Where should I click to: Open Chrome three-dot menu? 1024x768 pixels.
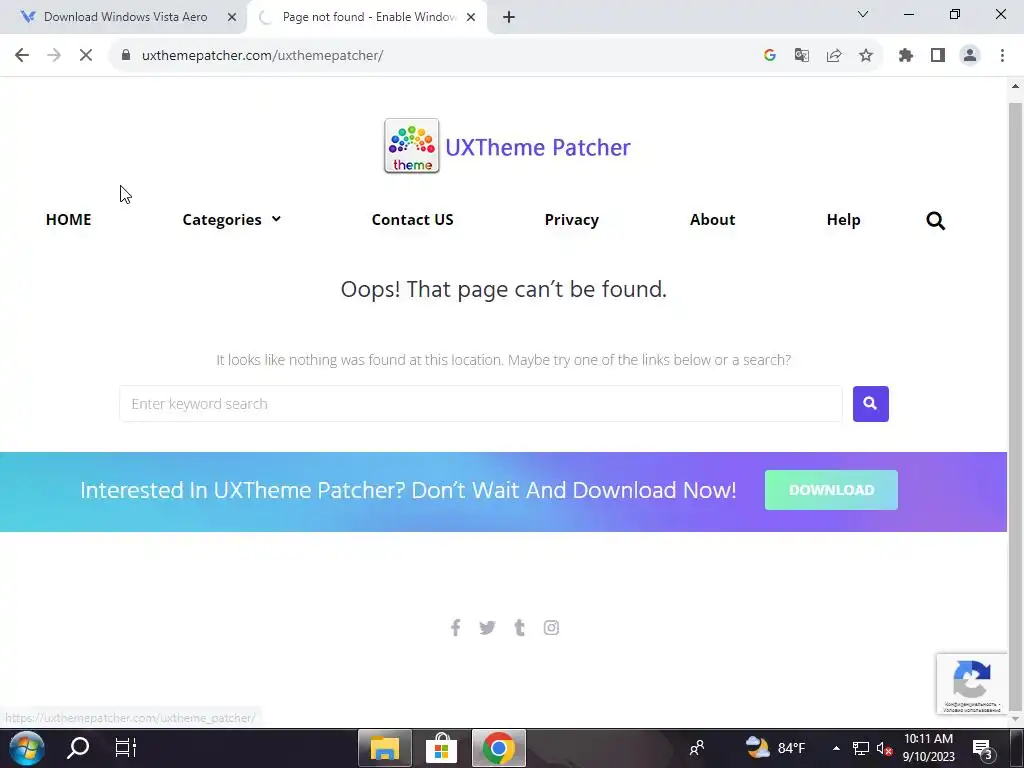click(x=1002, y=56)
